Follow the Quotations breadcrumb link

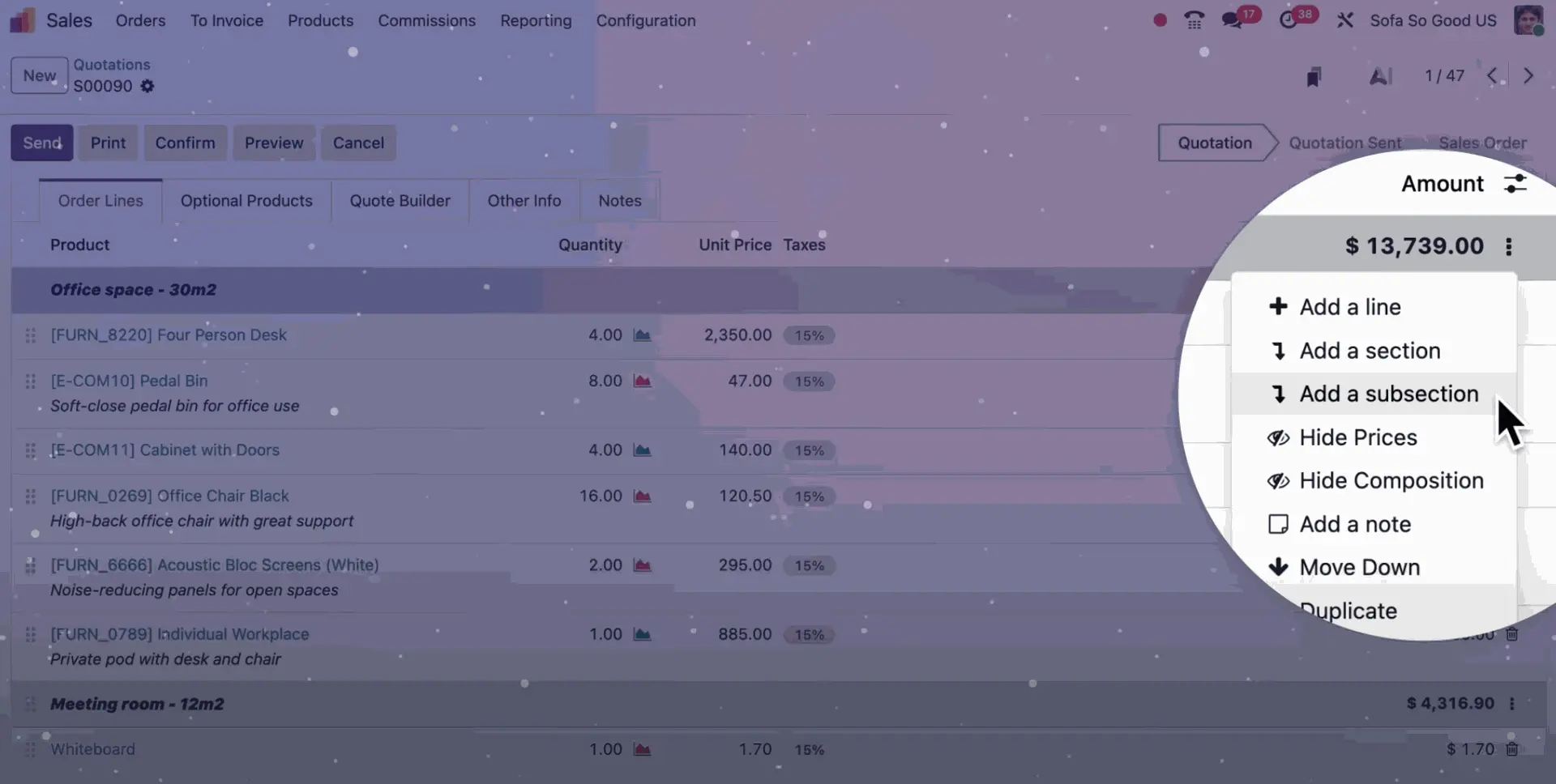(112, 65)
